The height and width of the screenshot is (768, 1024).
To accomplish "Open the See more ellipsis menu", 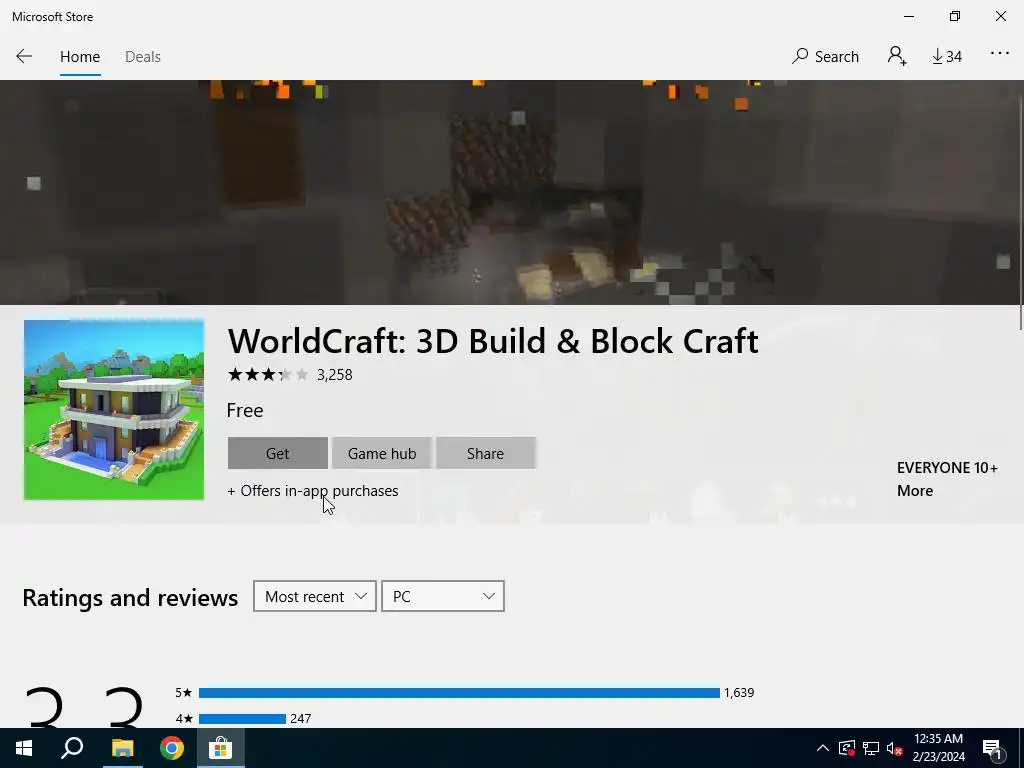I will tap(1000, 54).
